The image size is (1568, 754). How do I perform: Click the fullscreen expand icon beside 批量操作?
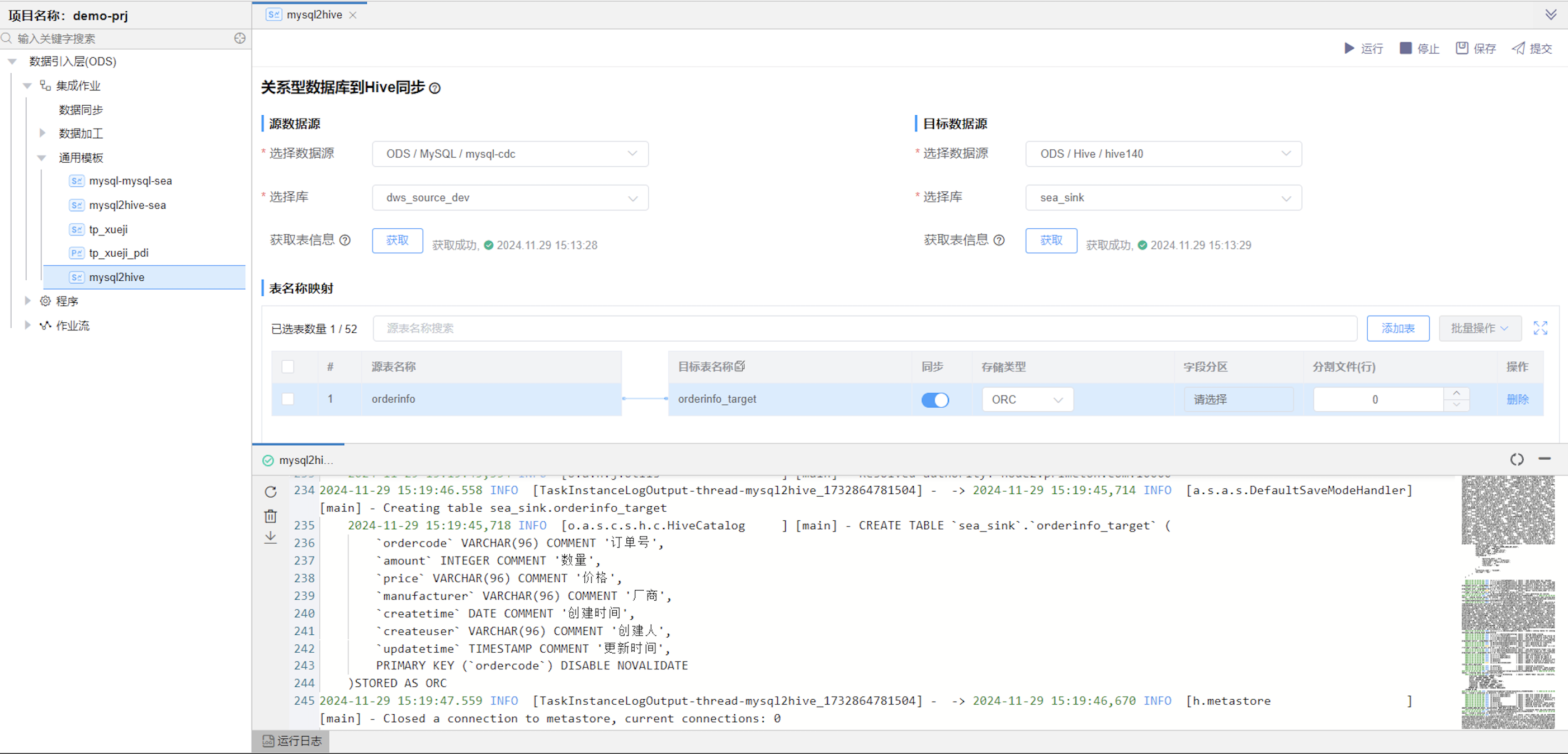[1540, 328]
